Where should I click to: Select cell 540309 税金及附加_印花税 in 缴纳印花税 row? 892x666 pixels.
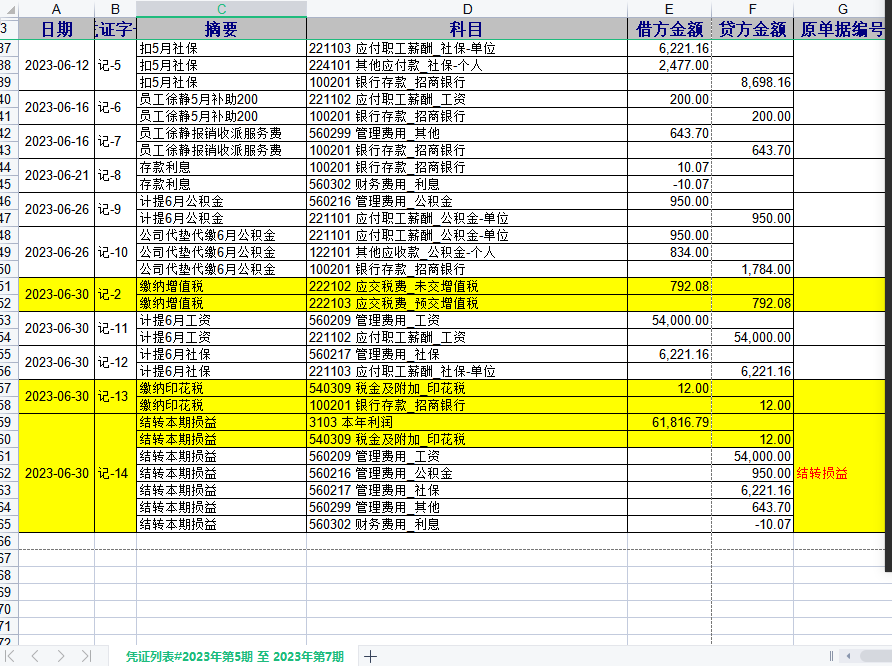[467, 388]
